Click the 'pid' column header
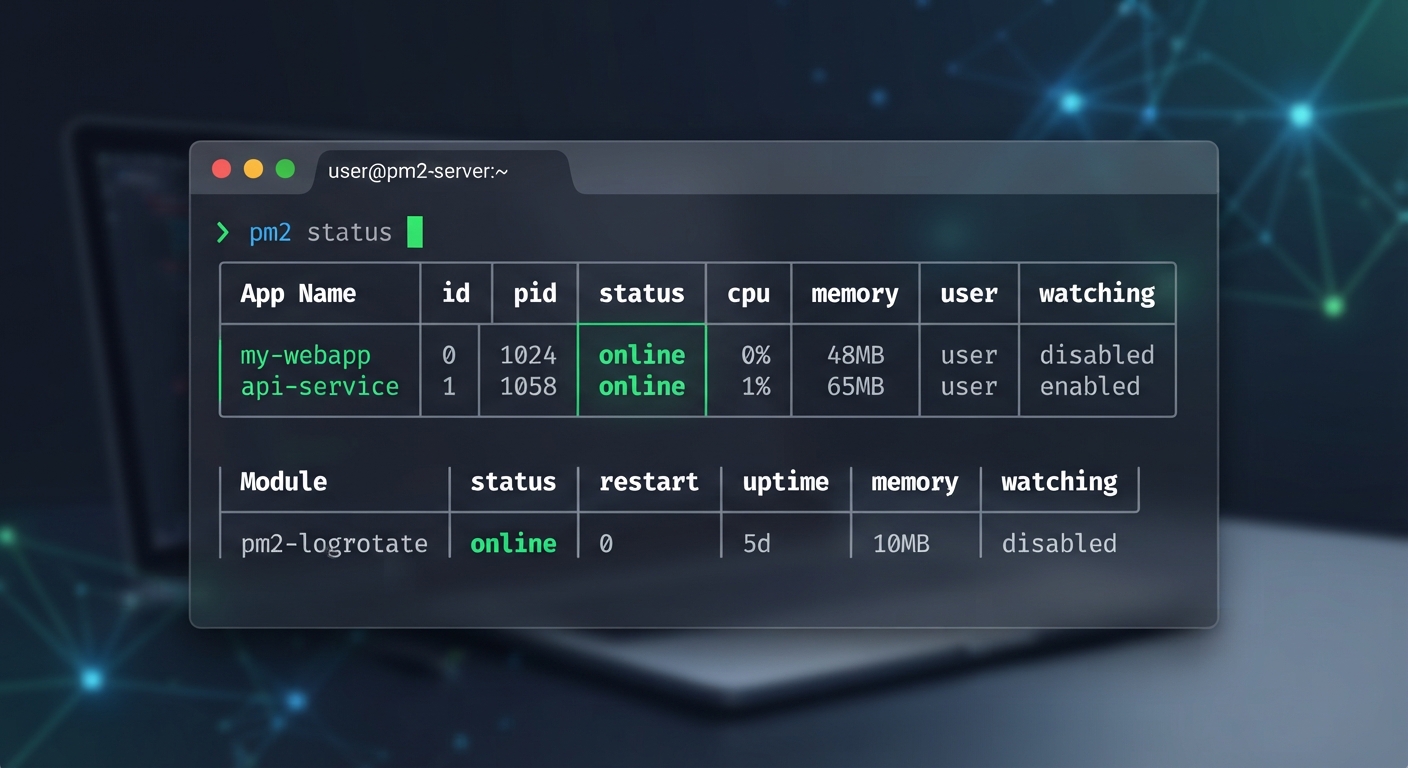The image size is (1408, 768). (x=535, y=294)
